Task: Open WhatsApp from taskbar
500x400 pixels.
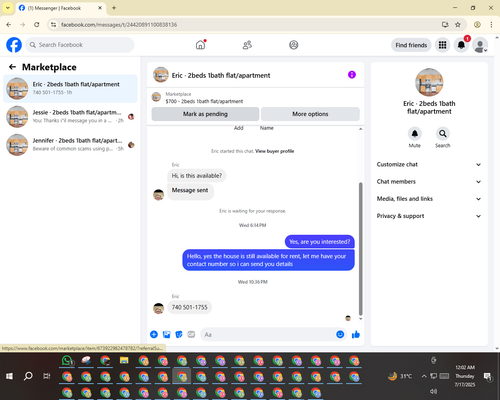Action: pyautogui.click(x=68, y=361)
